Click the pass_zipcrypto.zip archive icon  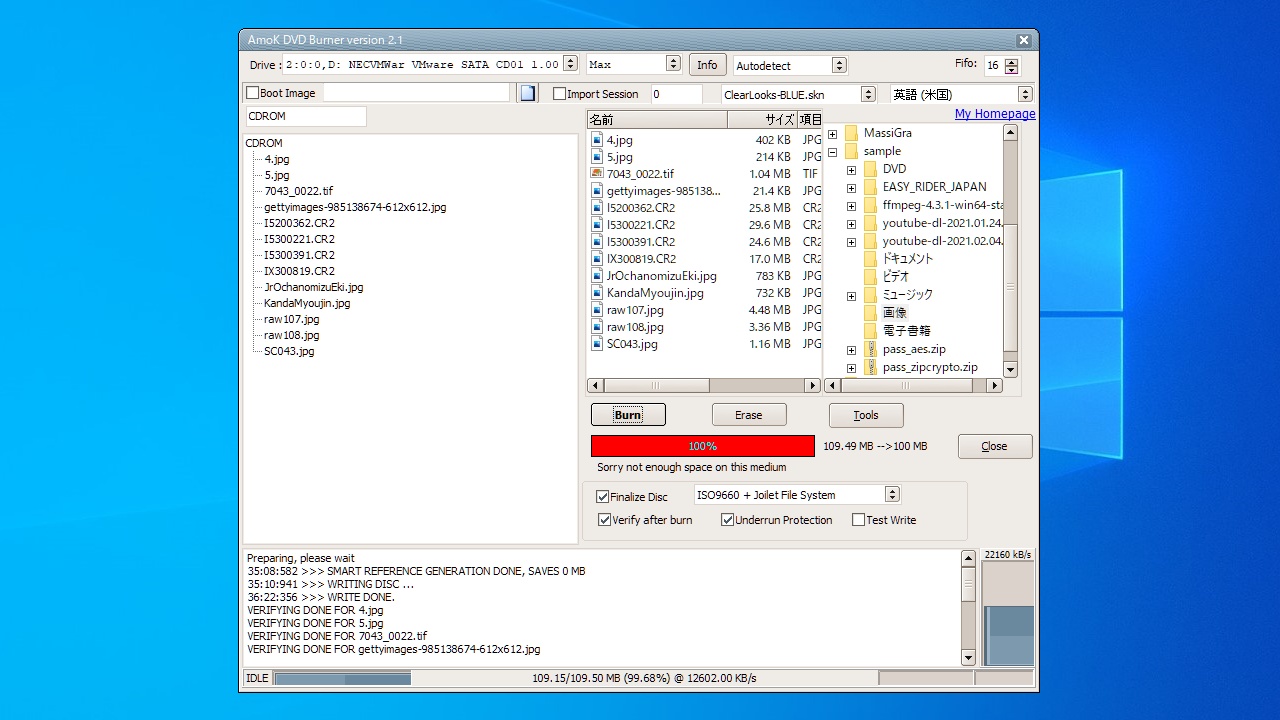[870, 367]
